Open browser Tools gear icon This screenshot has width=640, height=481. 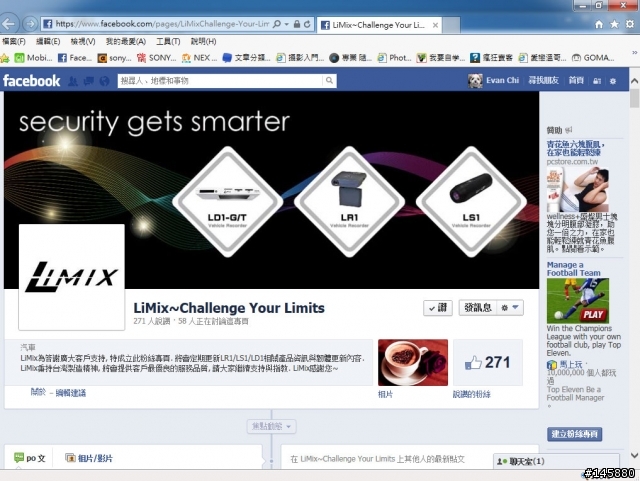pyautogui.click(x=630, y=24)
